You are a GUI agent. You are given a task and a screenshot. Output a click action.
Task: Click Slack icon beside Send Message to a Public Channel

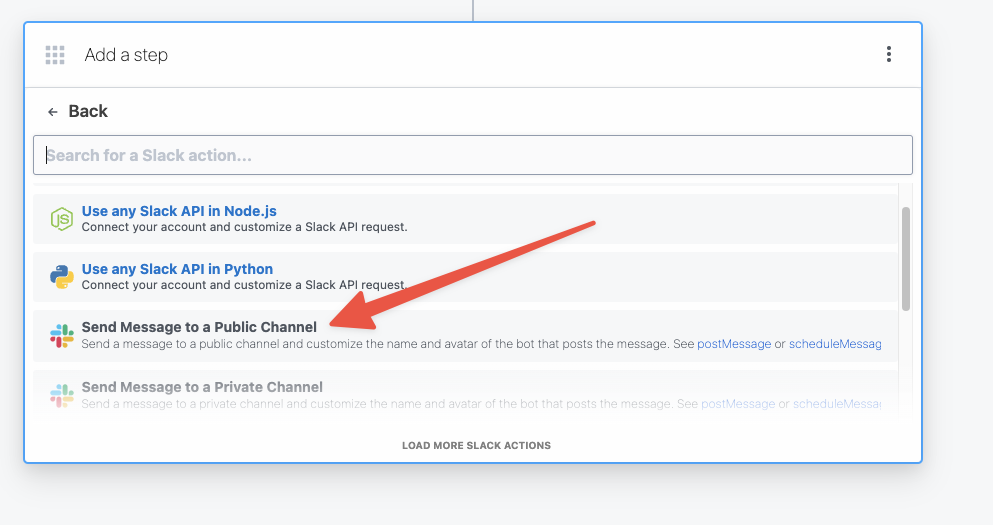click(x=61, y=336)
